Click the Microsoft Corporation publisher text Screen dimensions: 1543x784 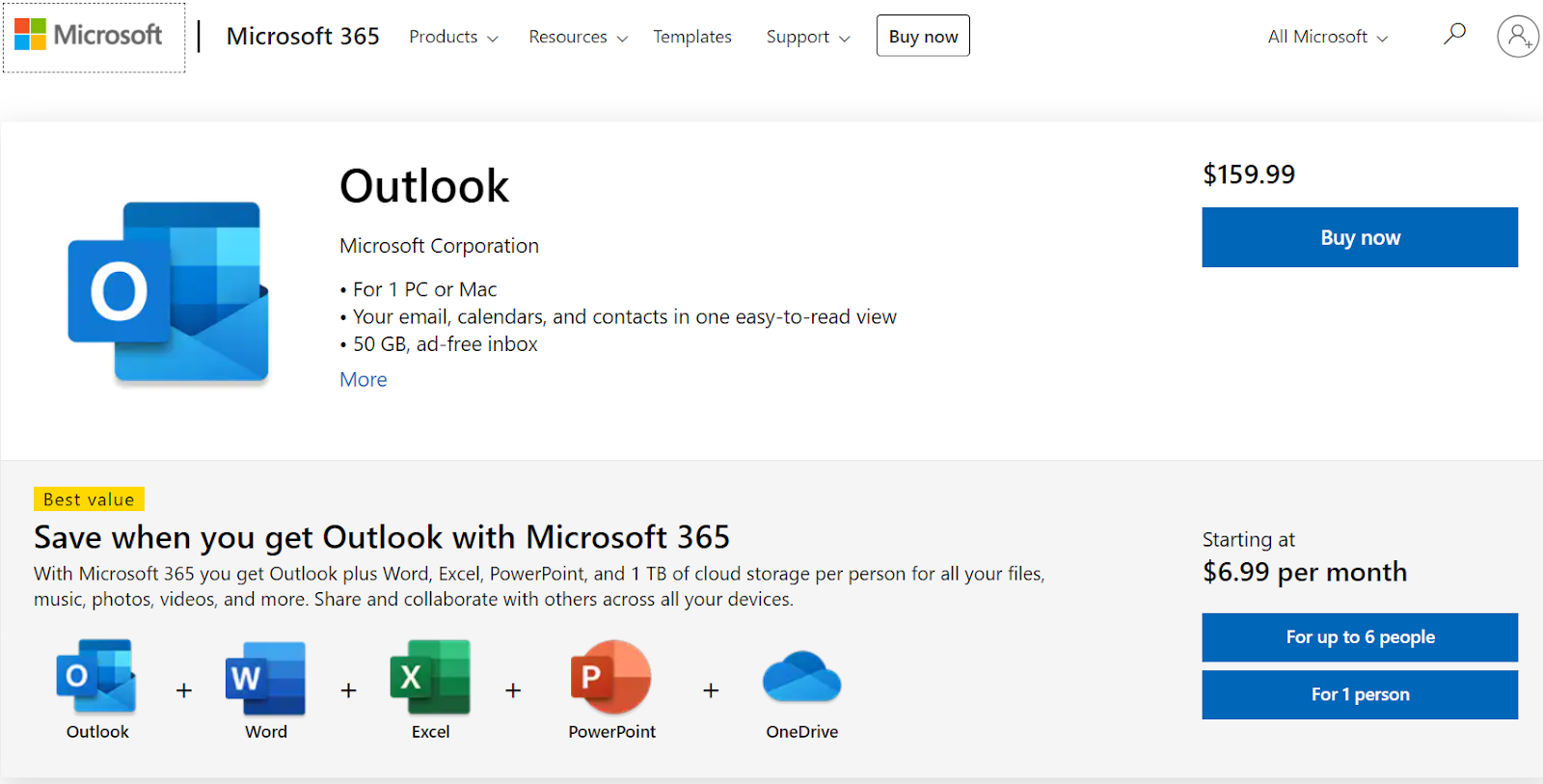pos(439,246)
